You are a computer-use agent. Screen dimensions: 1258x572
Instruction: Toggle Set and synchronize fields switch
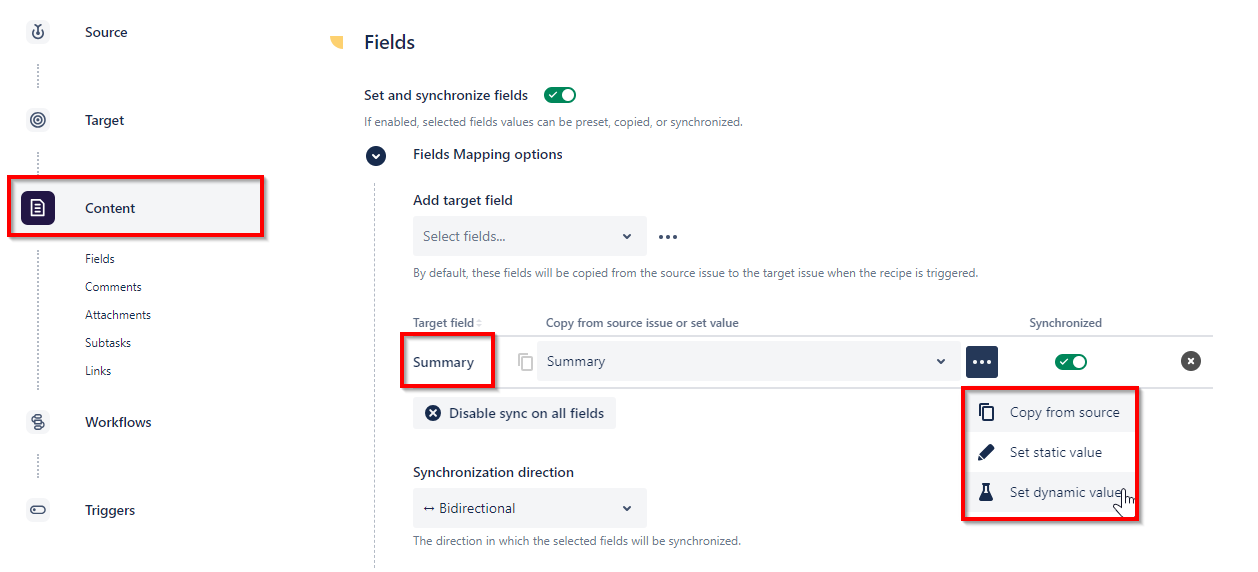(x=560, y=95)
